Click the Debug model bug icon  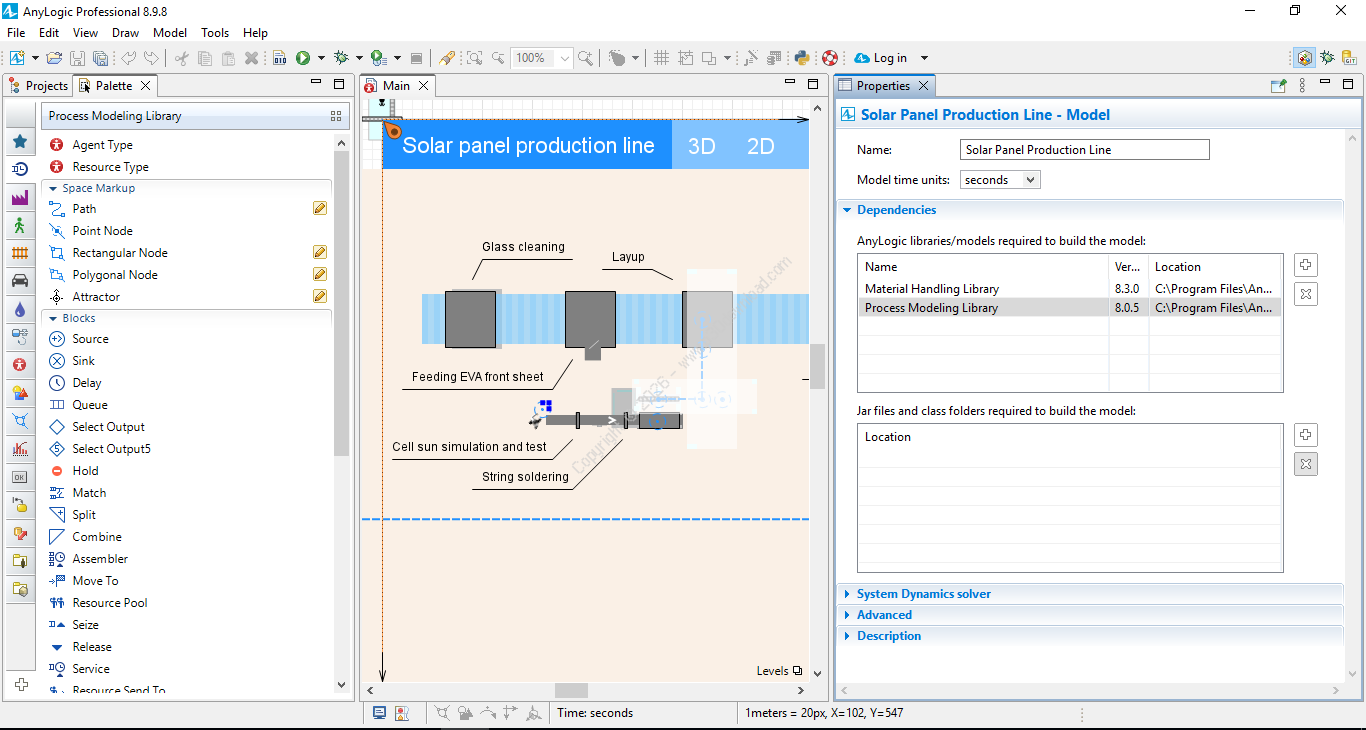coord(341,58)
